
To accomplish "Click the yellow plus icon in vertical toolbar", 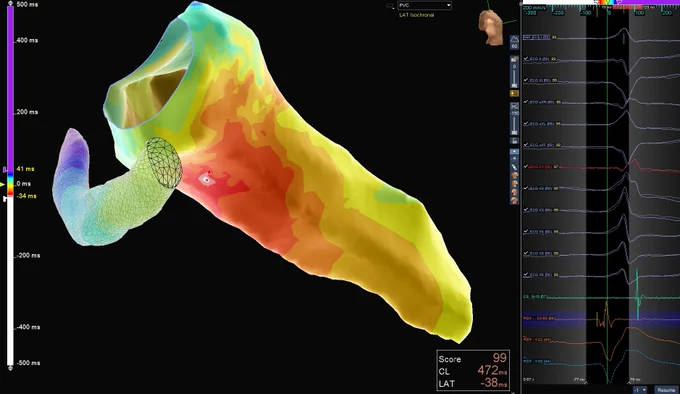I will coord(514,93).
